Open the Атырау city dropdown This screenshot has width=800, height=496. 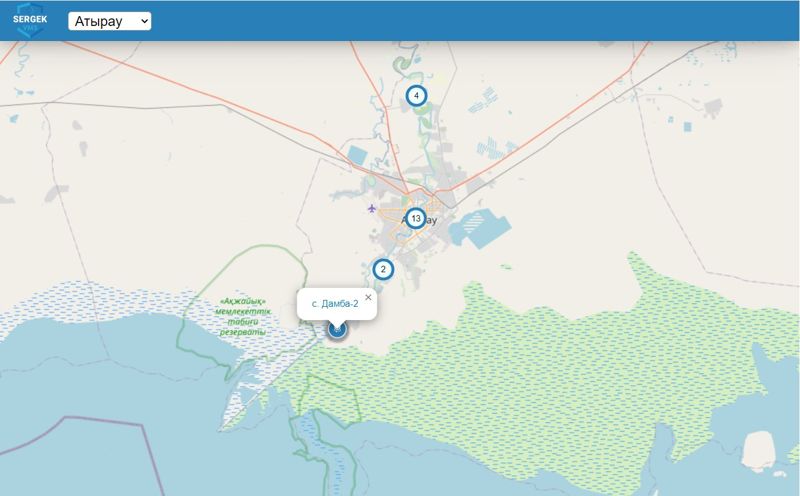coord(110,21)
